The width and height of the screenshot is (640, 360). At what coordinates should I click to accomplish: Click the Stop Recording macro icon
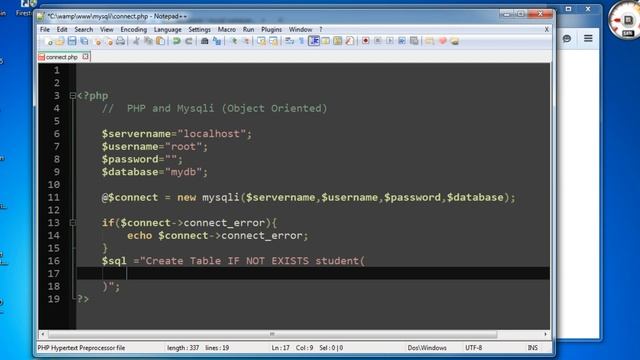pyautogui.click(x=378, y=41)
